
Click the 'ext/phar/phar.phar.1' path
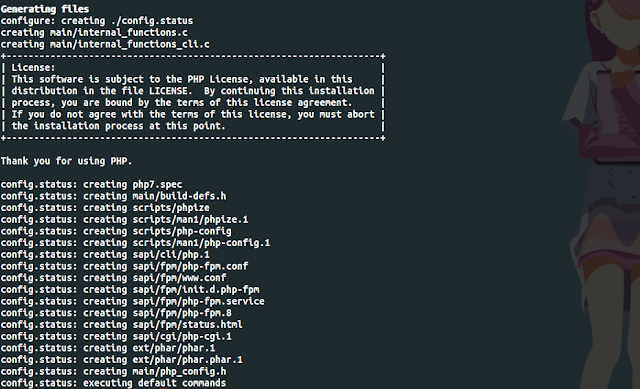[x=187, y=360]
